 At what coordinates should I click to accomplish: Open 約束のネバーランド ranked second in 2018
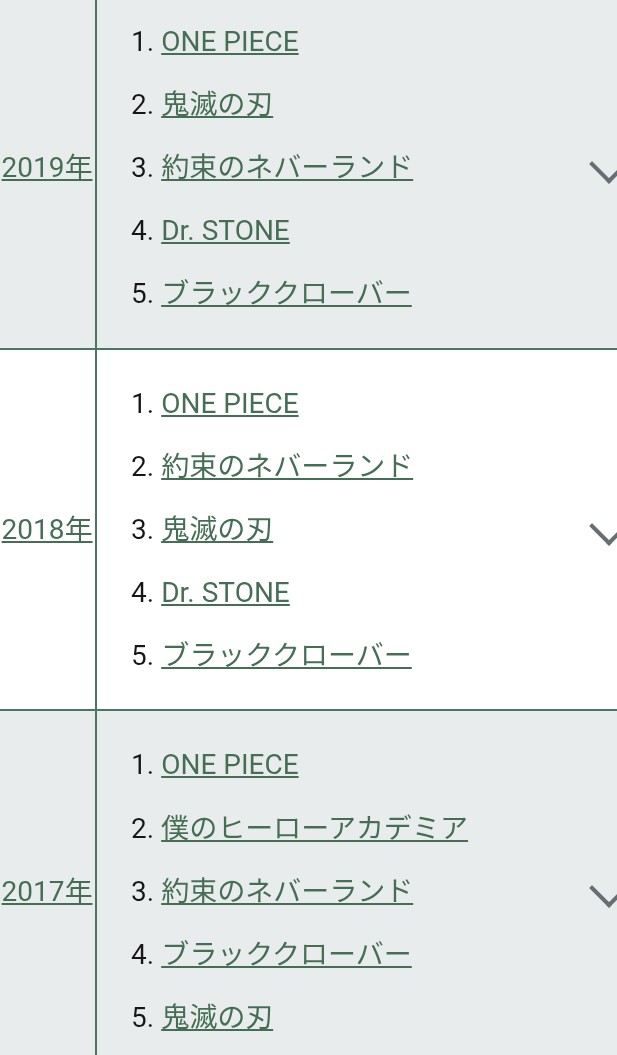click(287, 466)
